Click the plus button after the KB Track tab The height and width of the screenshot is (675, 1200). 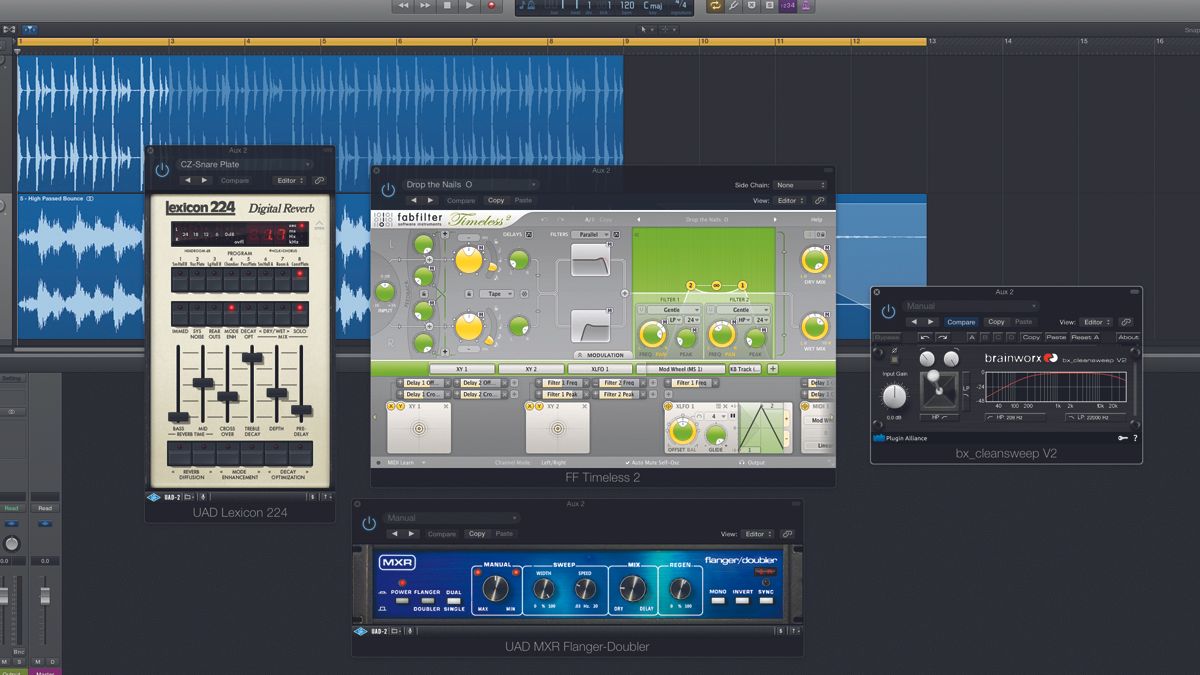(x=773, y=369)
